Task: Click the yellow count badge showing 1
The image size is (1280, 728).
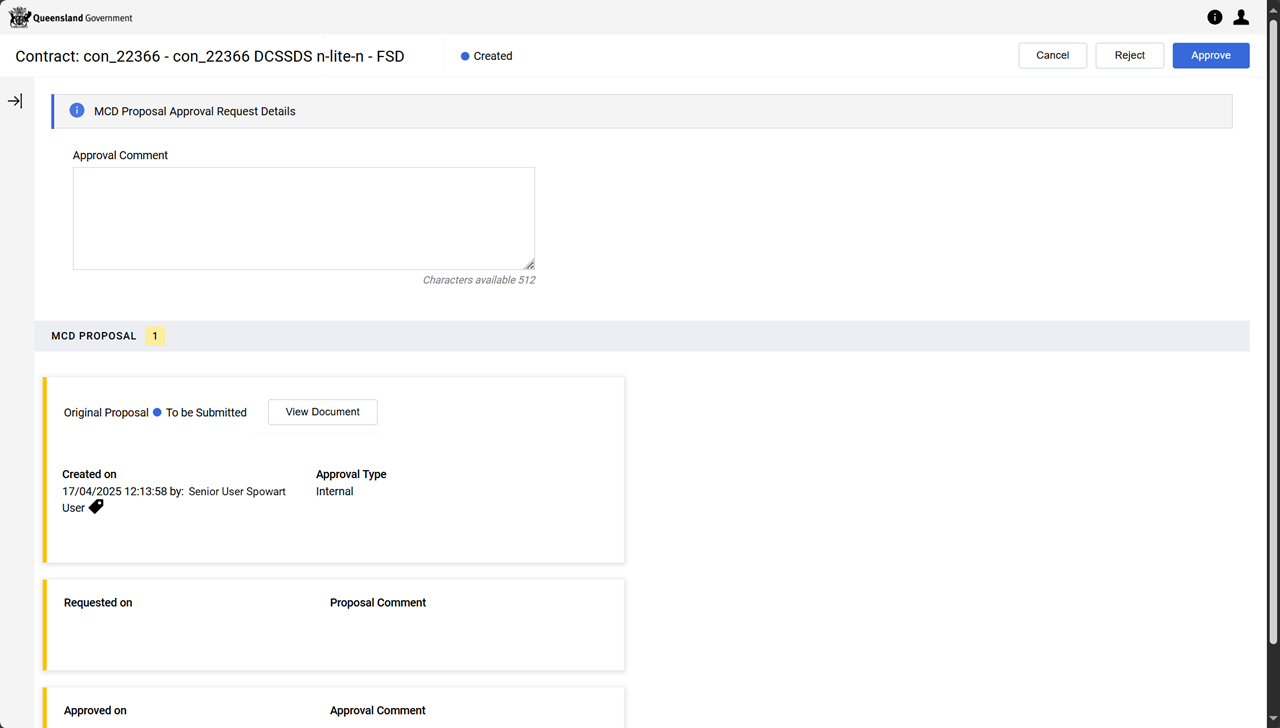Action: point(155,336)
